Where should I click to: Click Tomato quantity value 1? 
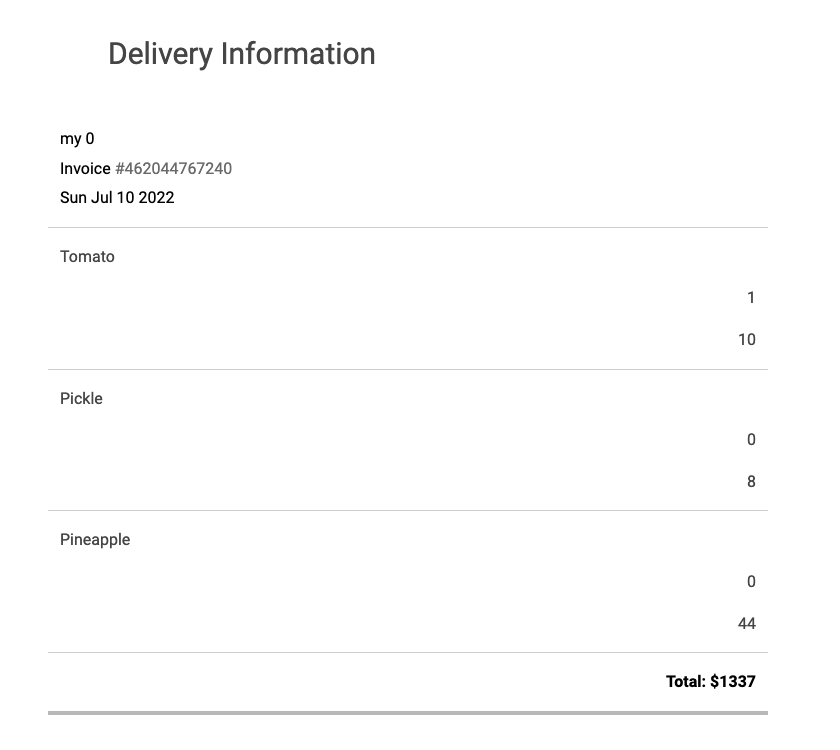pos(751,298)
